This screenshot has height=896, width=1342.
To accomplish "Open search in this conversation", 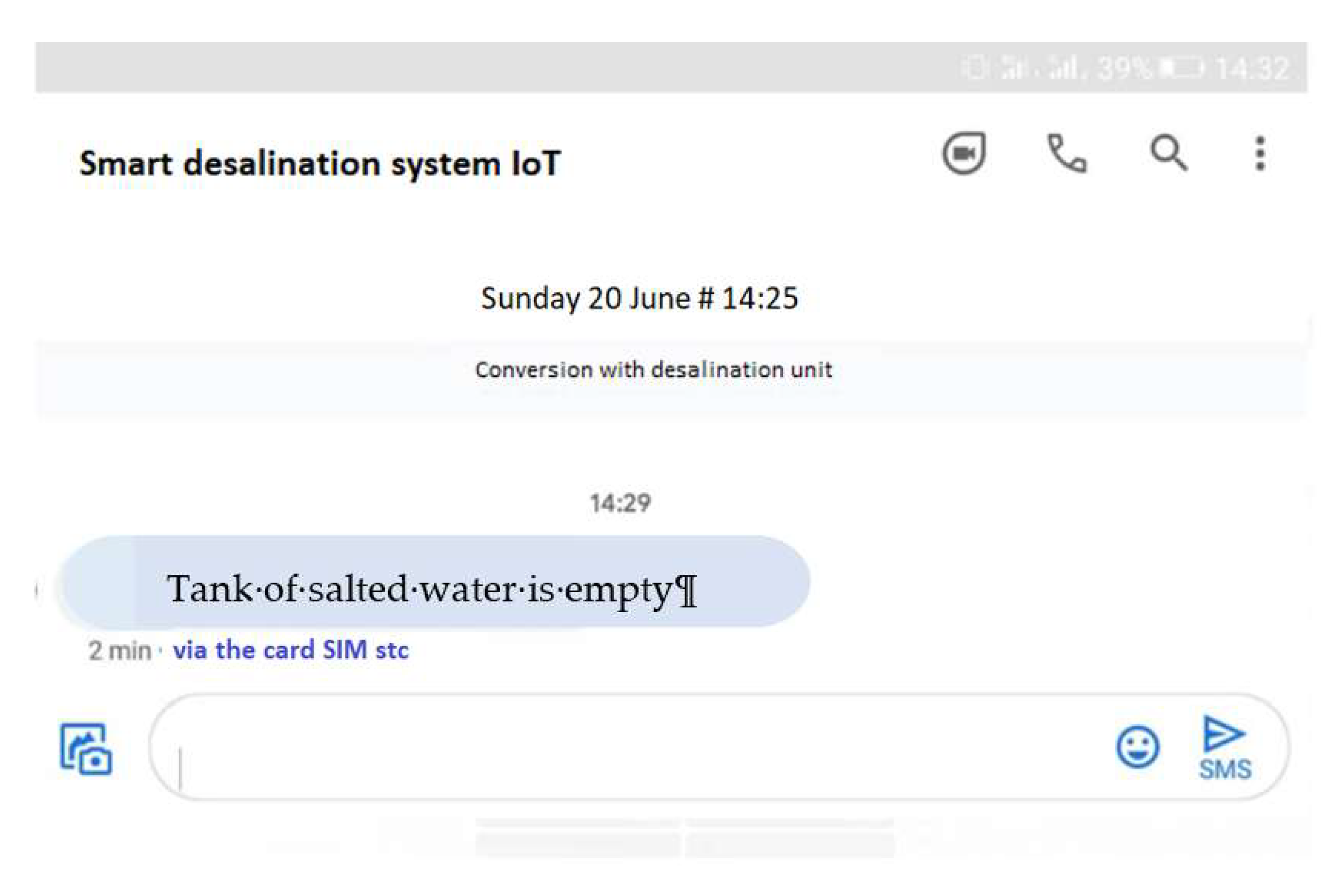I will (1168, 153).
